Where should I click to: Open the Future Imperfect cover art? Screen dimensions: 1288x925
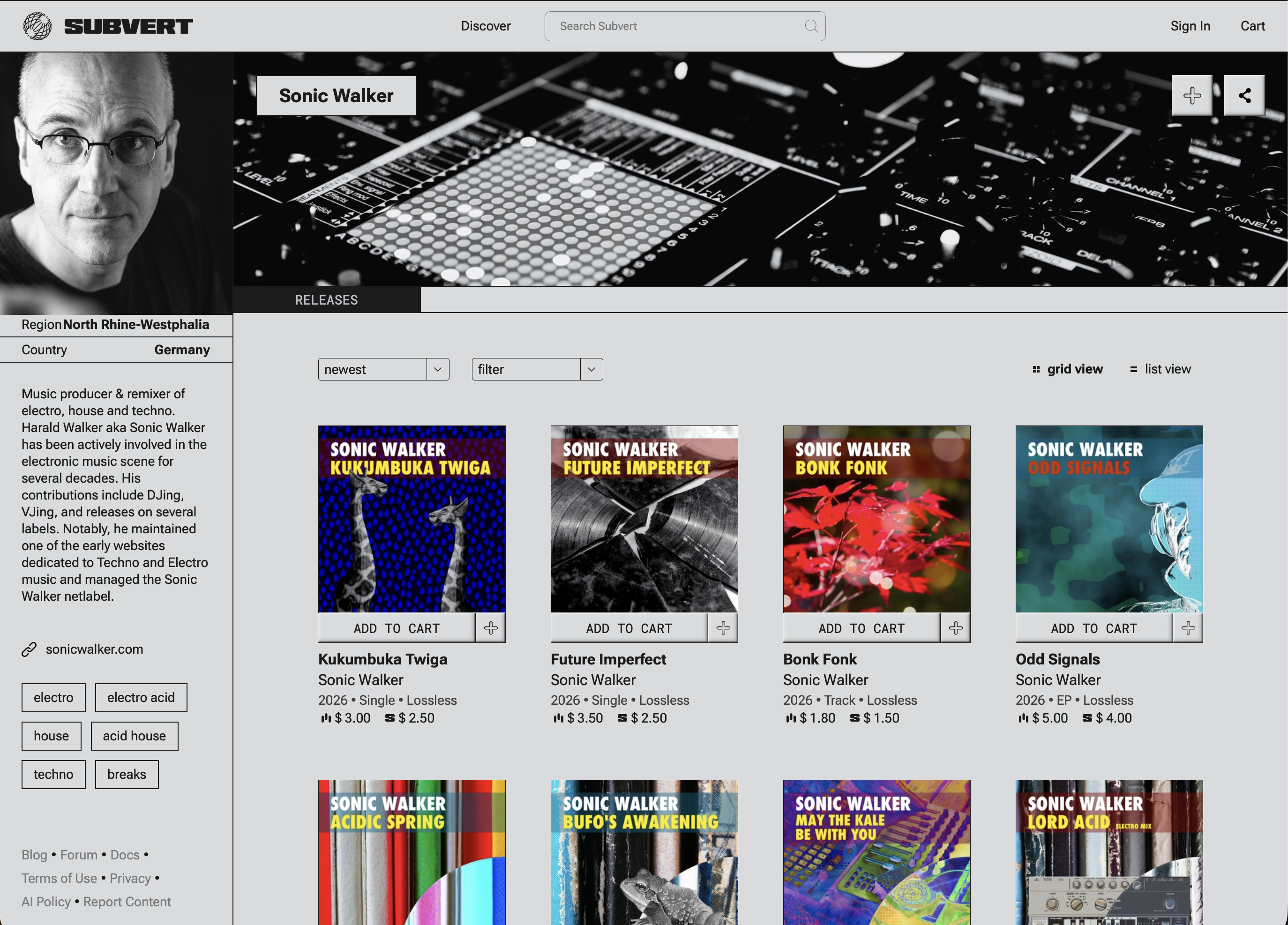click(x=644, y=519)
